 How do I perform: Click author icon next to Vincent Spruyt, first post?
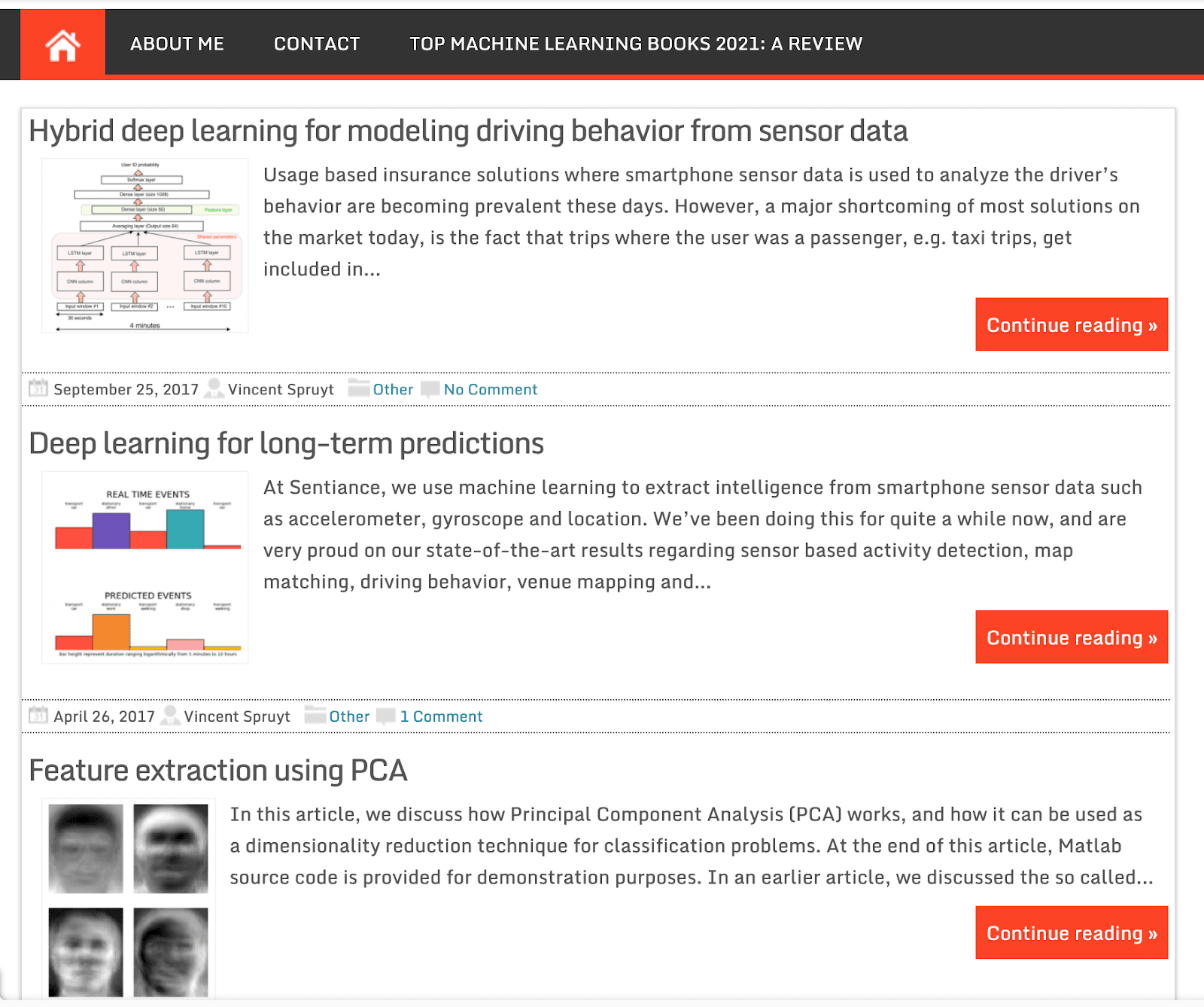tap(214, 388)
